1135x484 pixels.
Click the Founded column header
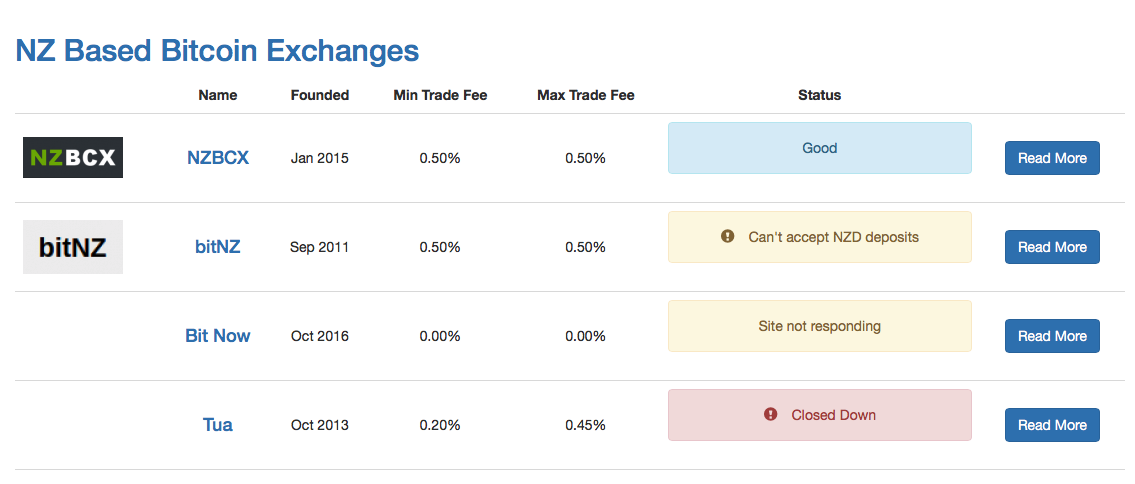[x=320, y=96]
